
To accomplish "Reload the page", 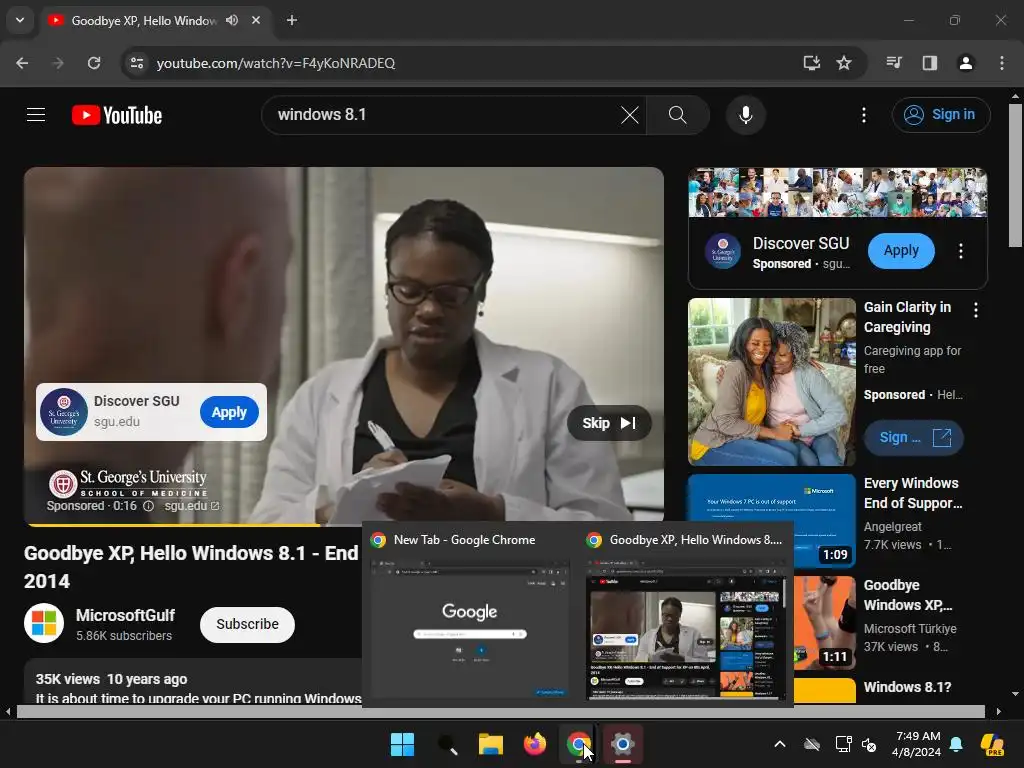I will pos(94,63).
